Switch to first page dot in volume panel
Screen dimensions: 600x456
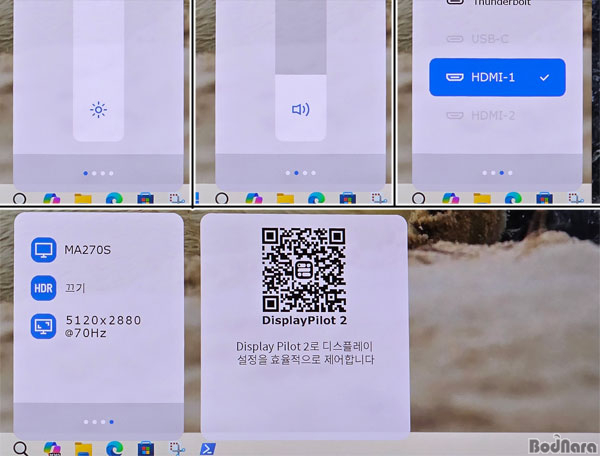(288, 173)
